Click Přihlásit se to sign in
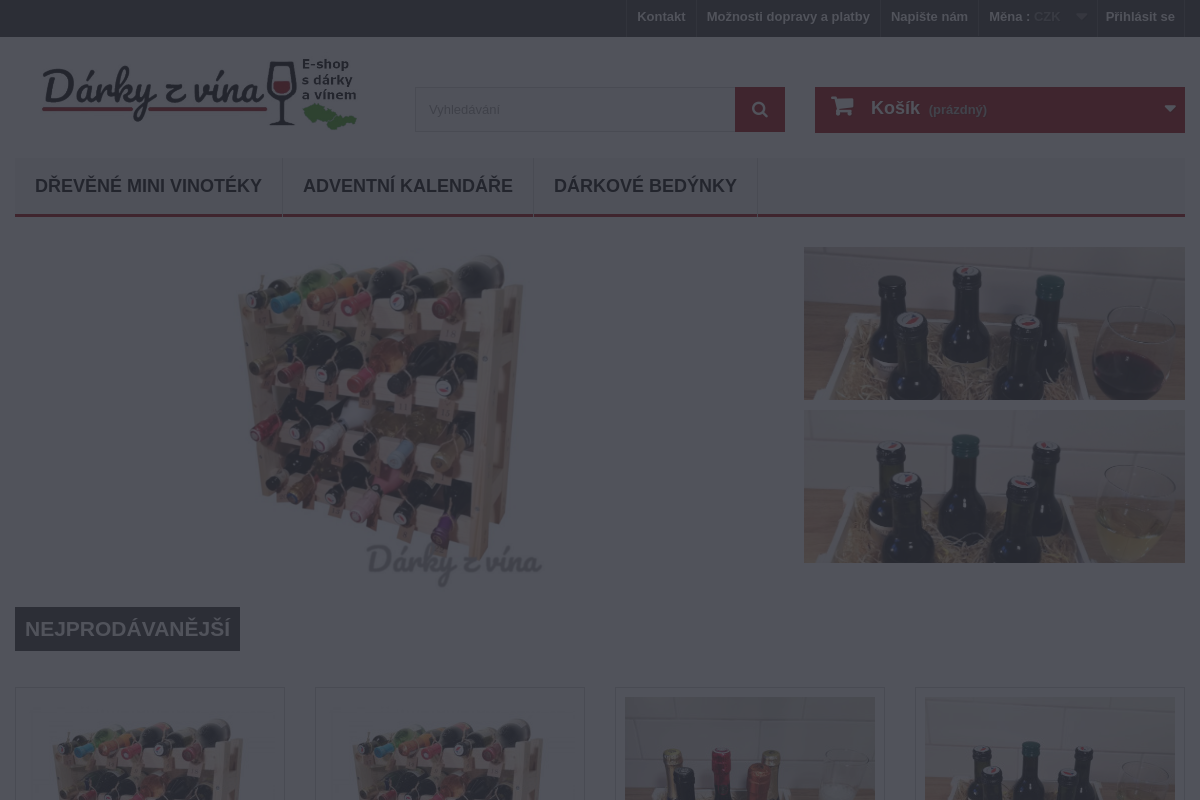Viewport: 1200px width, 800px height. (x=1140, y=17)
